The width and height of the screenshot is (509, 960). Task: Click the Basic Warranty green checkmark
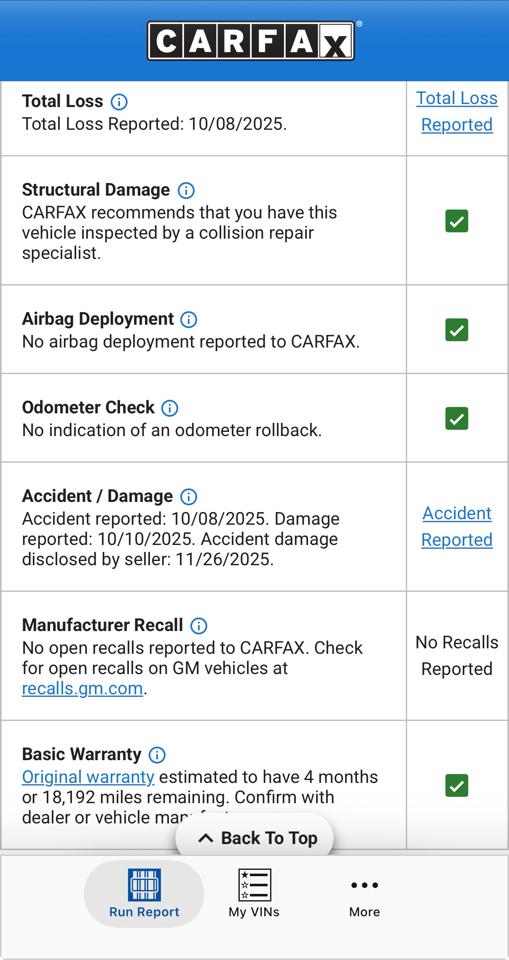point(456,786)
